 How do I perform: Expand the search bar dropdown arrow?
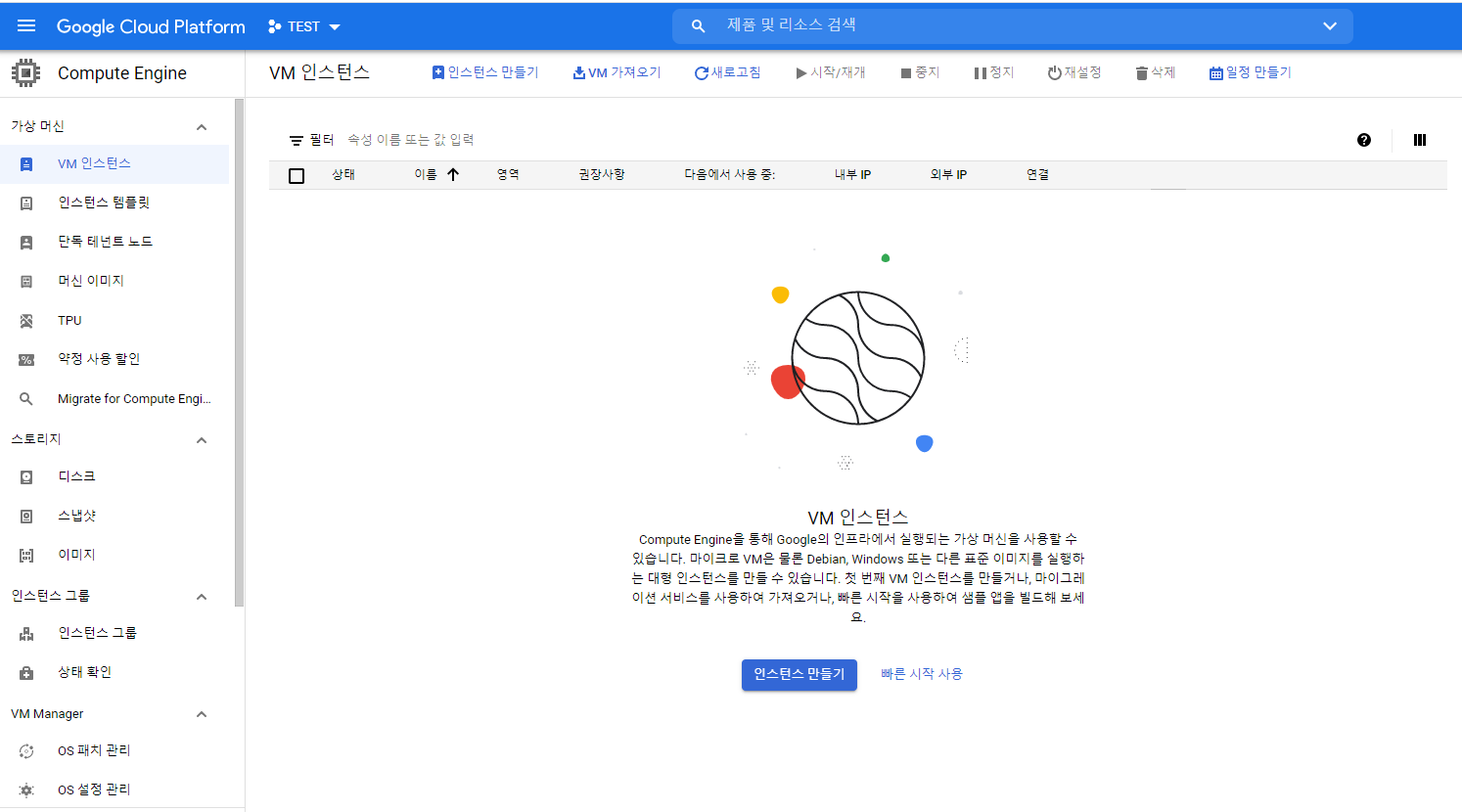(x=1330, y=26)
